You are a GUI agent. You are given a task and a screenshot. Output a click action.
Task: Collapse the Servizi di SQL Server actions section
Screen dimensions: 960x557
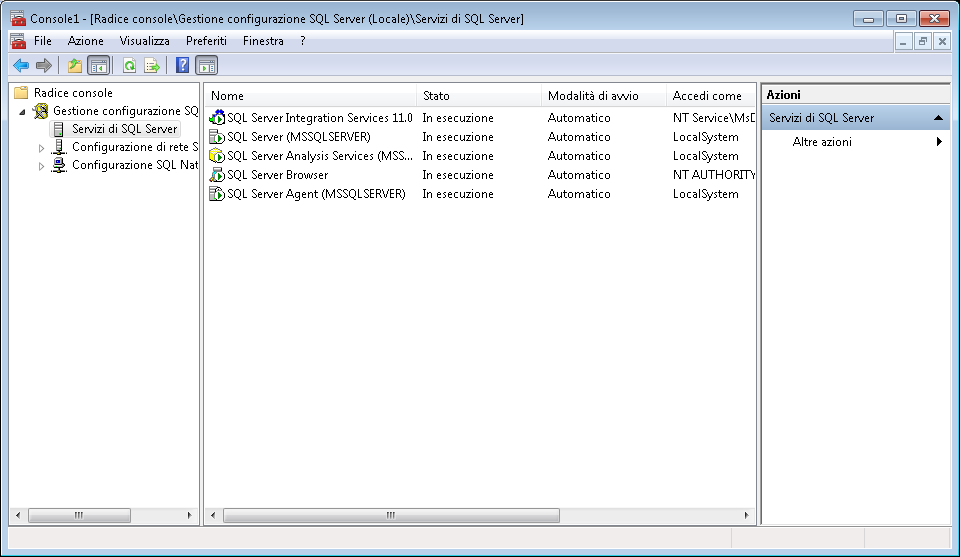click(x=938, y=118)
